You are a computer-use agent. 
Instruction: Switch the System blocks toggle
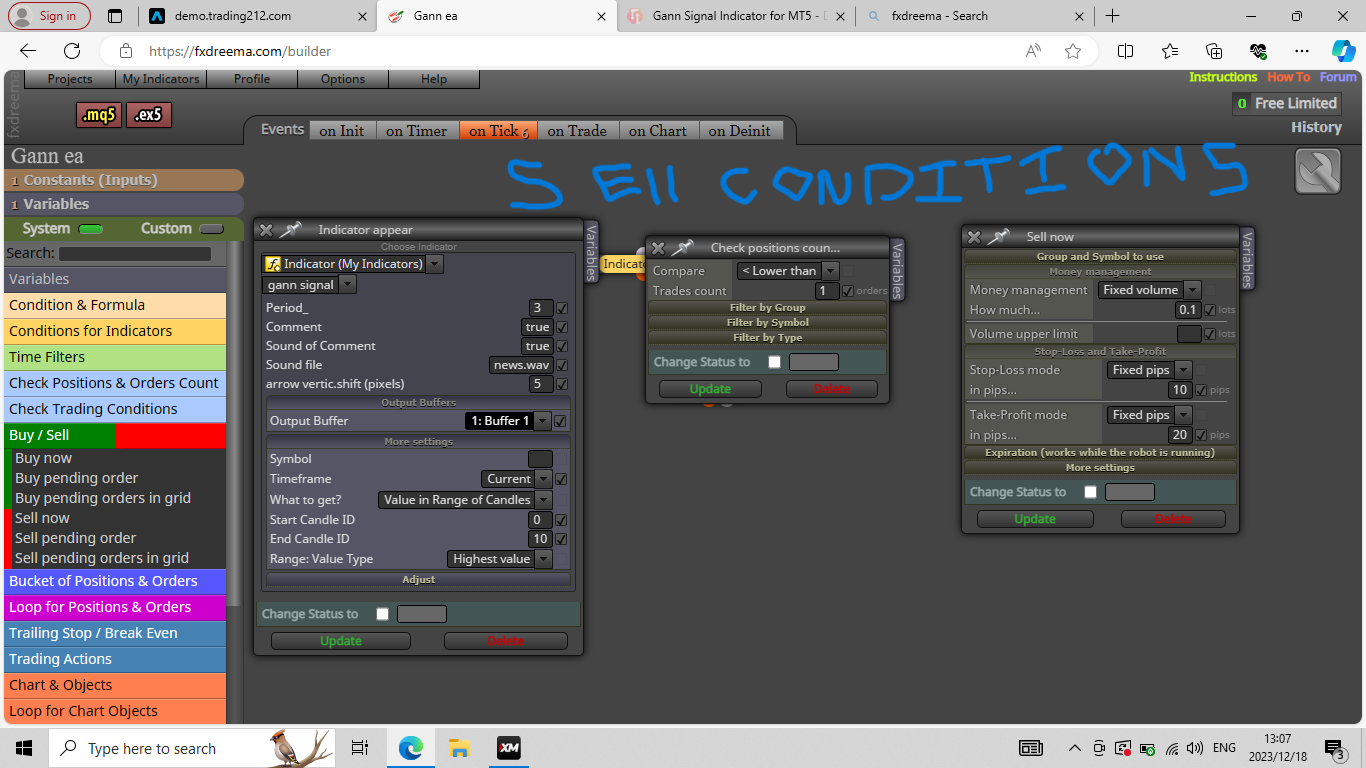pyautogui.click(x=91, y=229)
